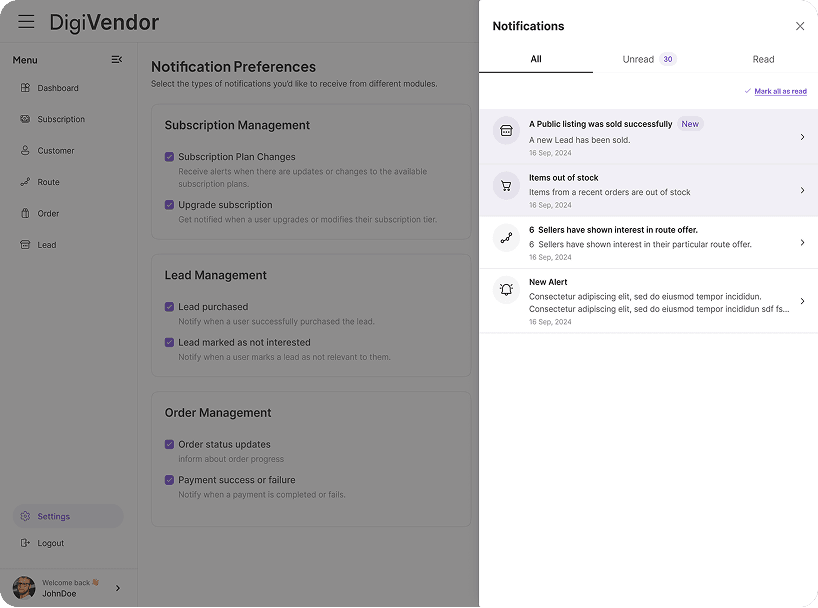This screenshot has height=608, width=818.
Task: Open the Read tab in Notifications
Action: click(763, 59)
